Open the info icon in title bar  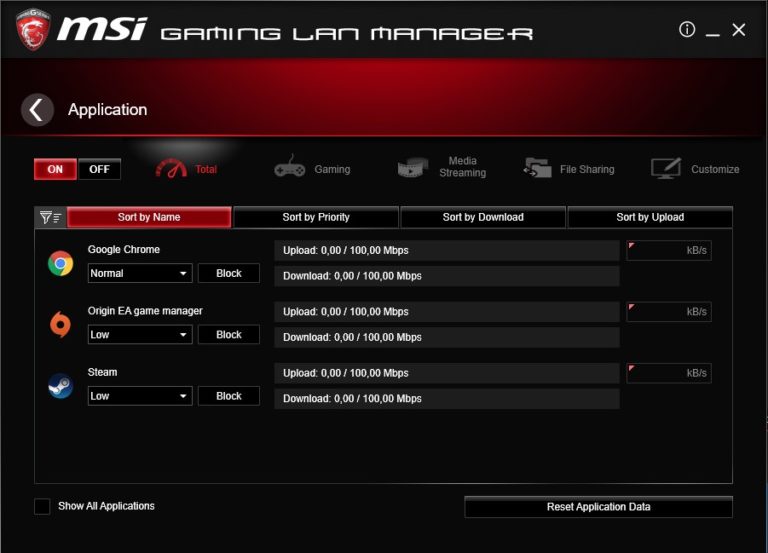point(687,29)
